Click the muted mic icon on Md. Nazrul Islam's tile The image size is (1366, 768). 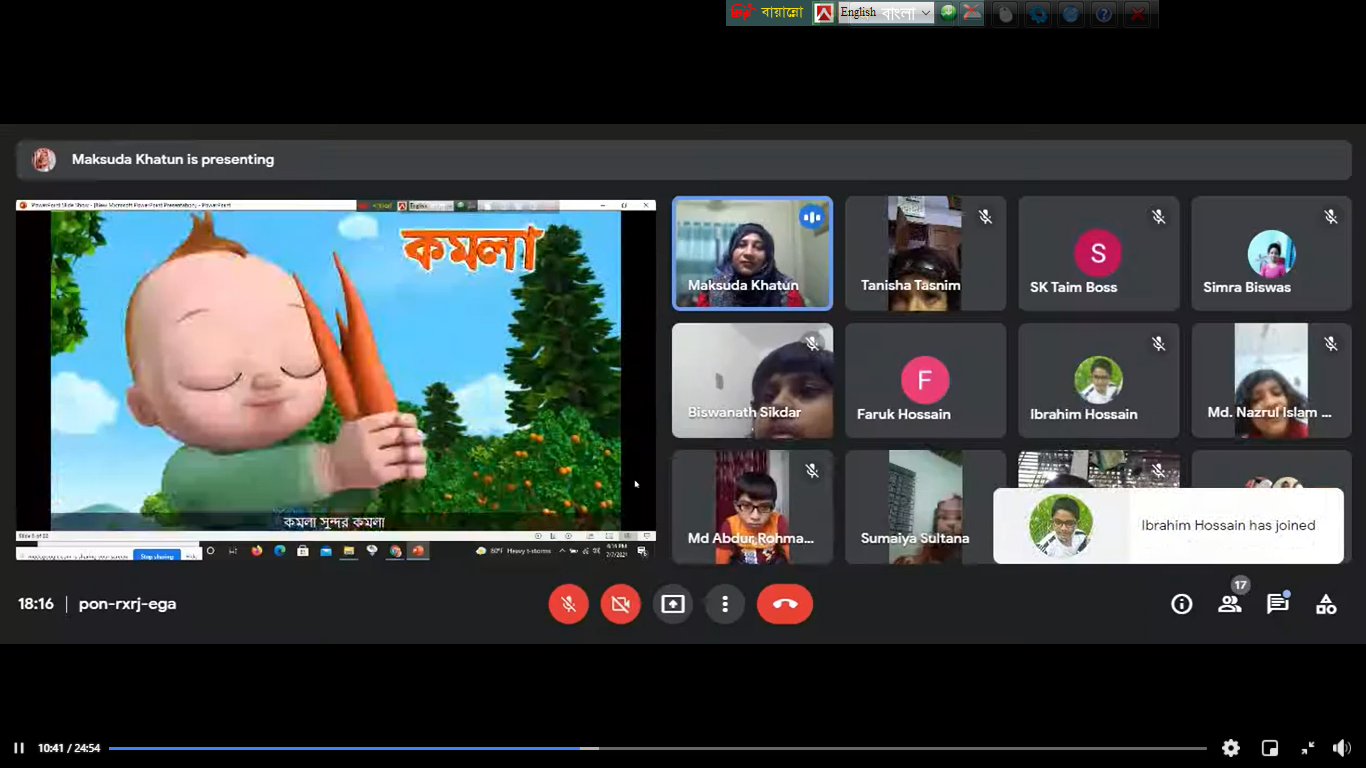tap(1331, 344)
